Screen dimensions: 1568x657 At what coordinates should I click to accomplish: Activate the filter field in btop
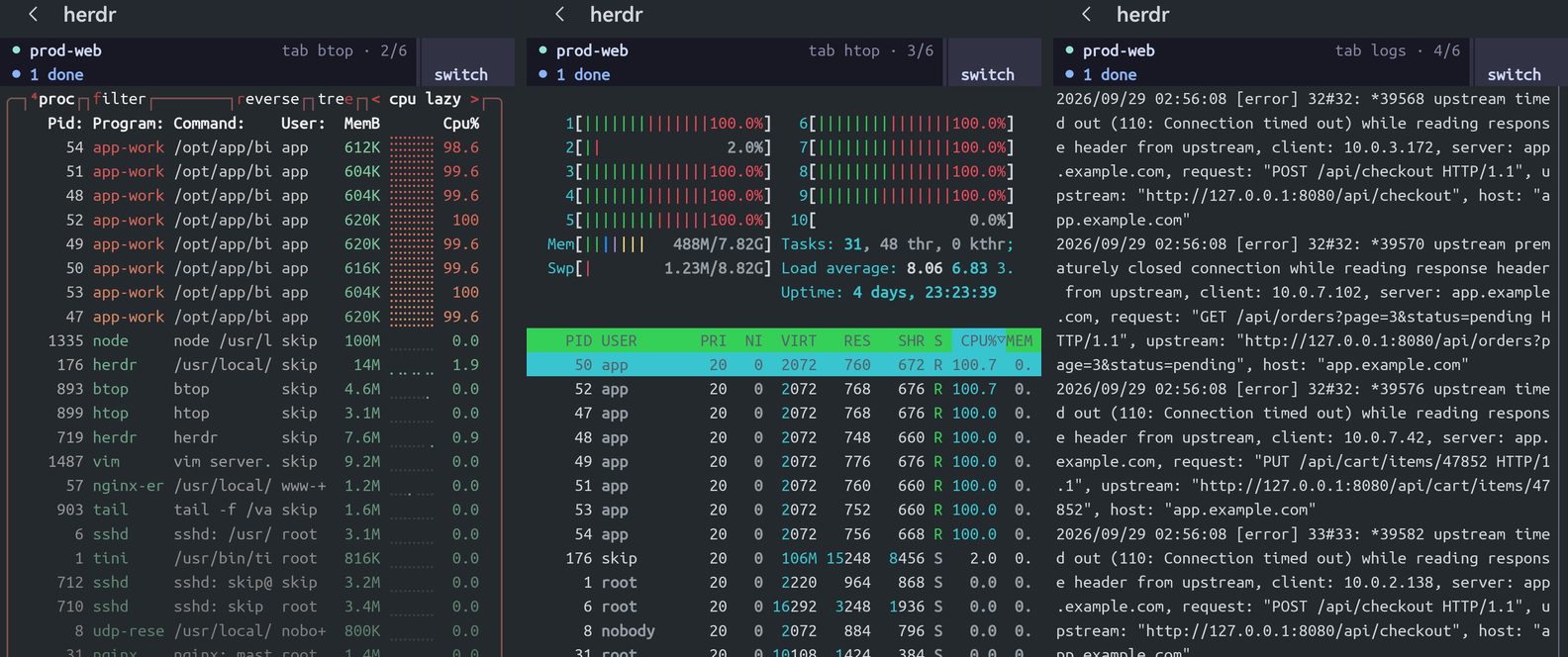[x=120, y=99]
